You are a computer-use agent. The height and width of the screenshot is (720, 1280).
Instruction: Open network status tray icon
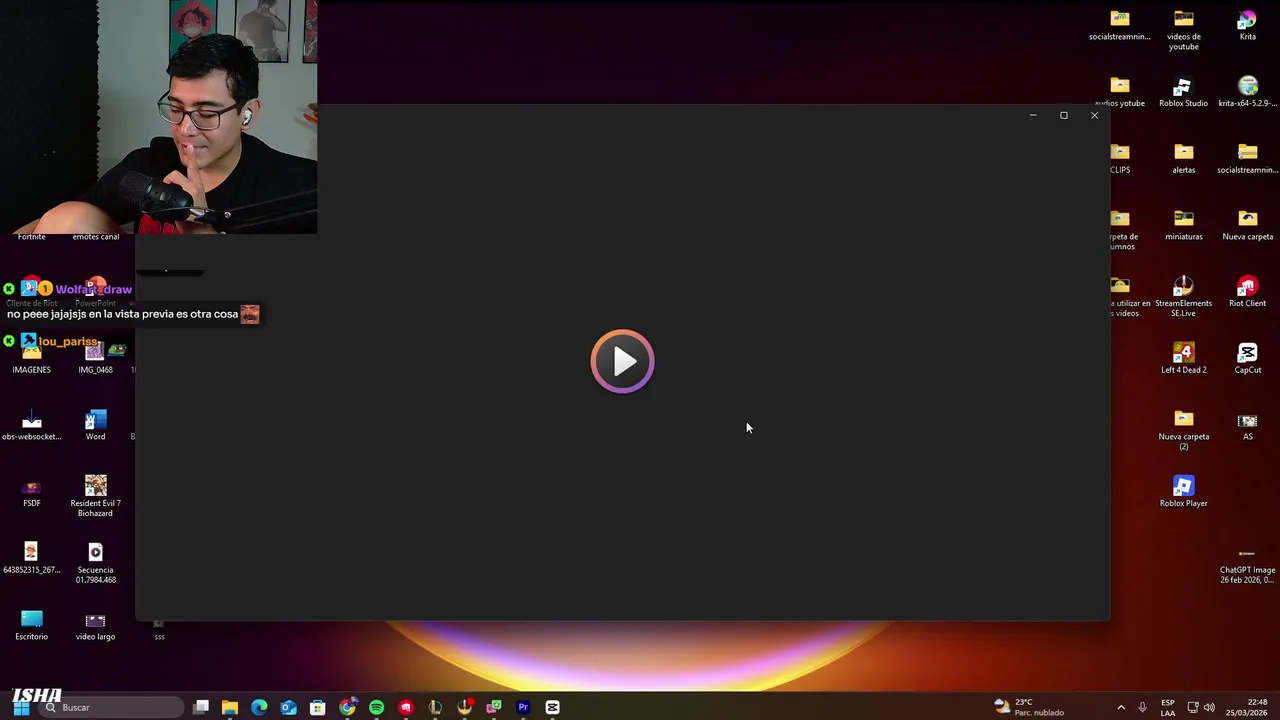(1193, 707)
